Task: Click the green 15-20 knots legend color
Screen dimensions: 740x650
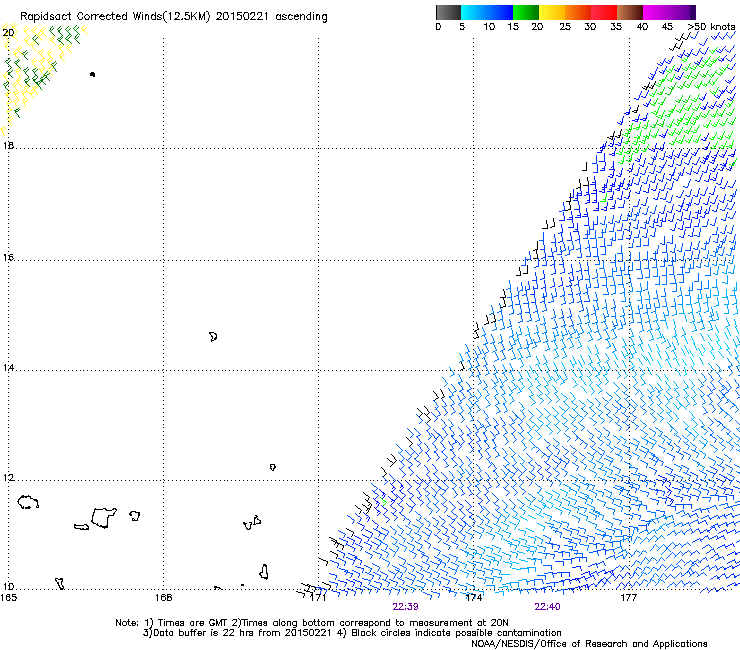Action: (x=526, y=12)
